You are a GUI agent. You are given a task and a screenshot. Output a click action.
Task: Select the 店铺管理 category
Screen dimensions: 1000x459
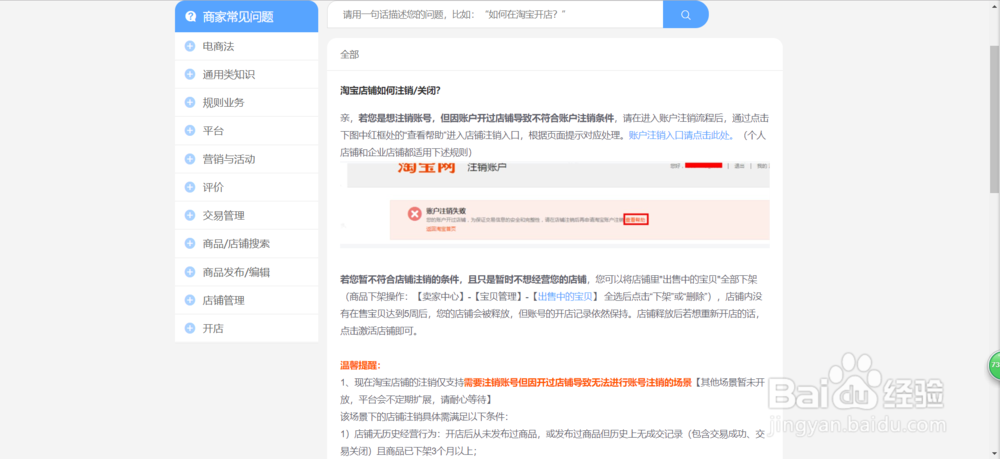pyautogui.click(x=246, y=300)
